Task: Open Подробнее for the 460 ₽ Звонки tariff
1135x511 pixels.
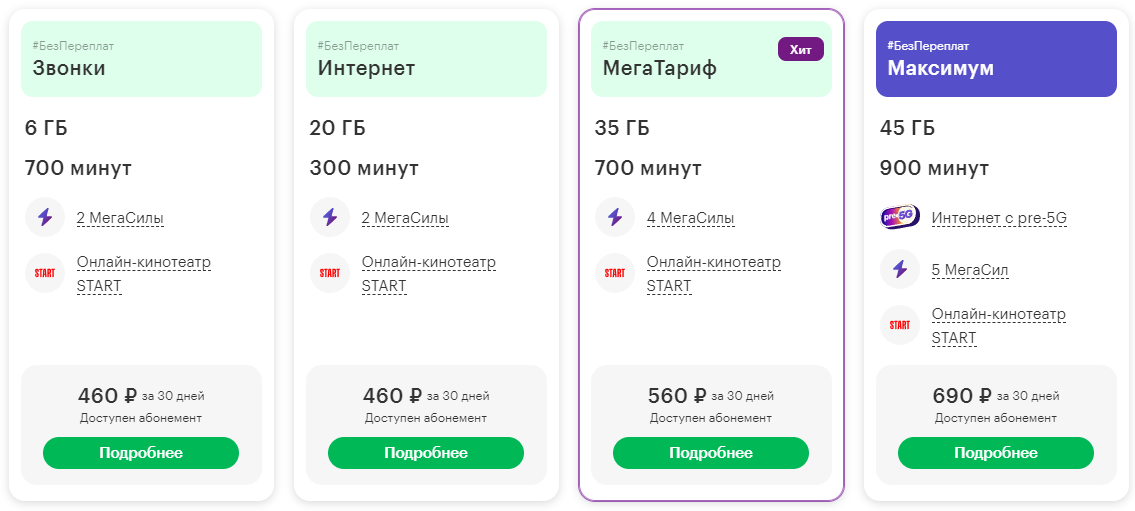Action: click(x=141, y=453)
